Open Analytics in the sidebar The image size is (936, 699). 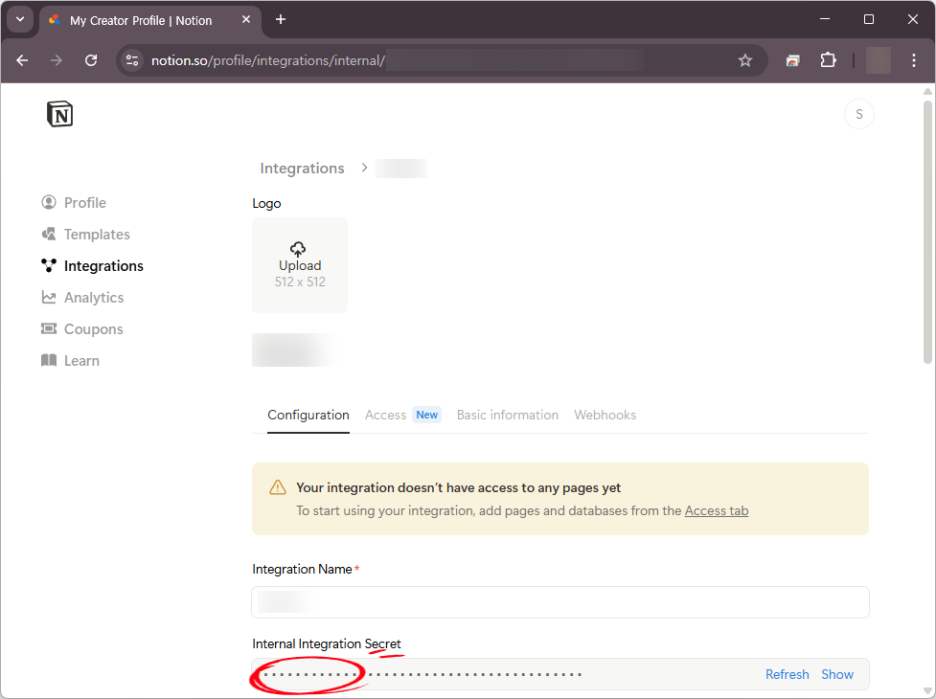(x=83, y=298)
